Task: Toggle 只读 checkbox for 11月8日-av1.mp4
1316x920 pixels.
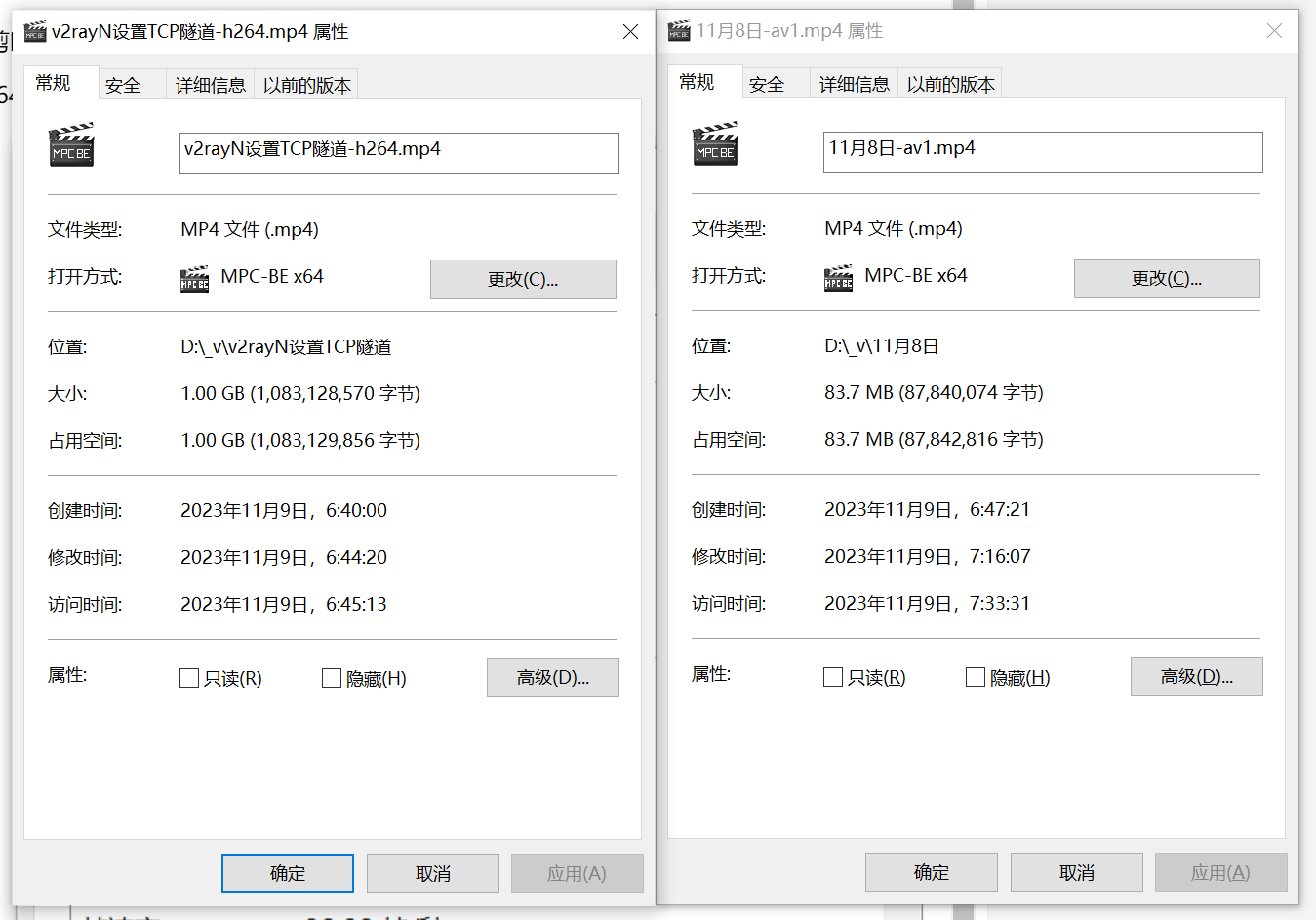Action: (x=833, y=677)
